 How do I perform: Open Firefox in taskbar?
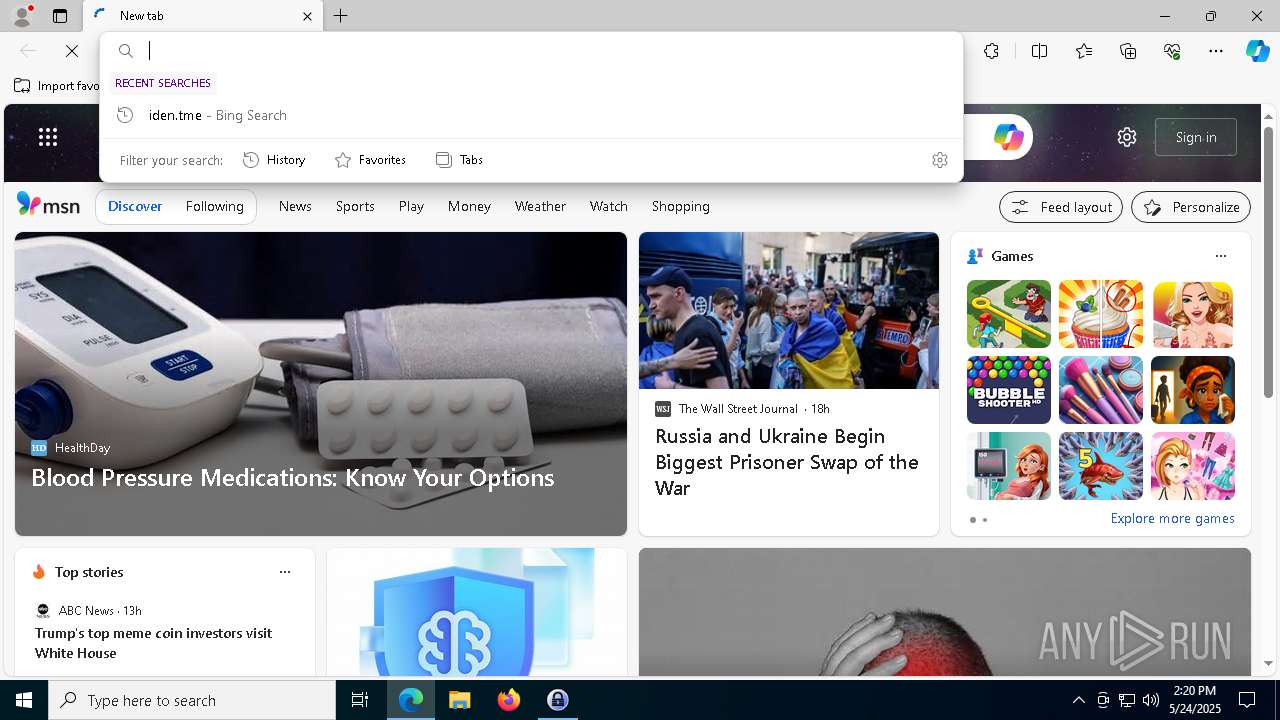point(509,700)
